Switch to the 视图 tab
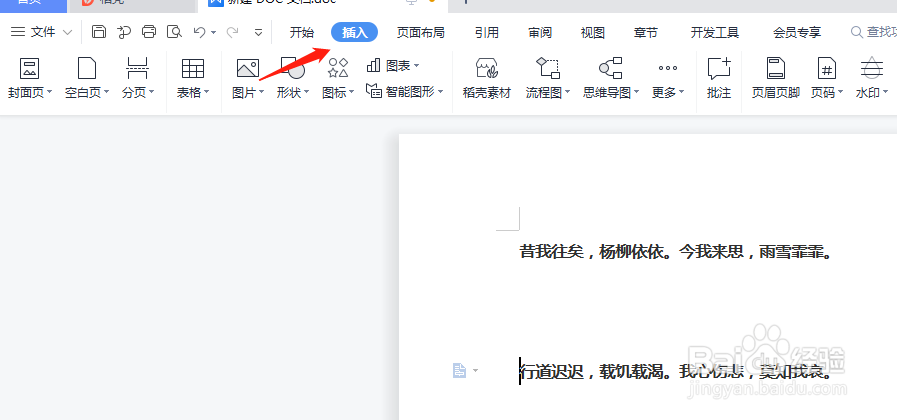897x420 pixels. (593, 33)
